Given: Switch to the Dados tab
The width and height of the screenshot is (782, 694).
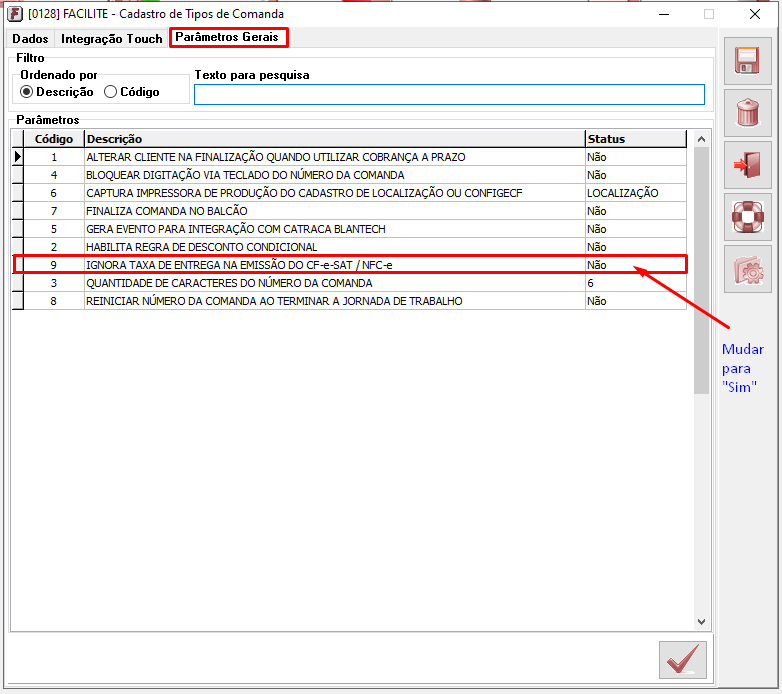Looking at the screenshot, I should point(30,39).
